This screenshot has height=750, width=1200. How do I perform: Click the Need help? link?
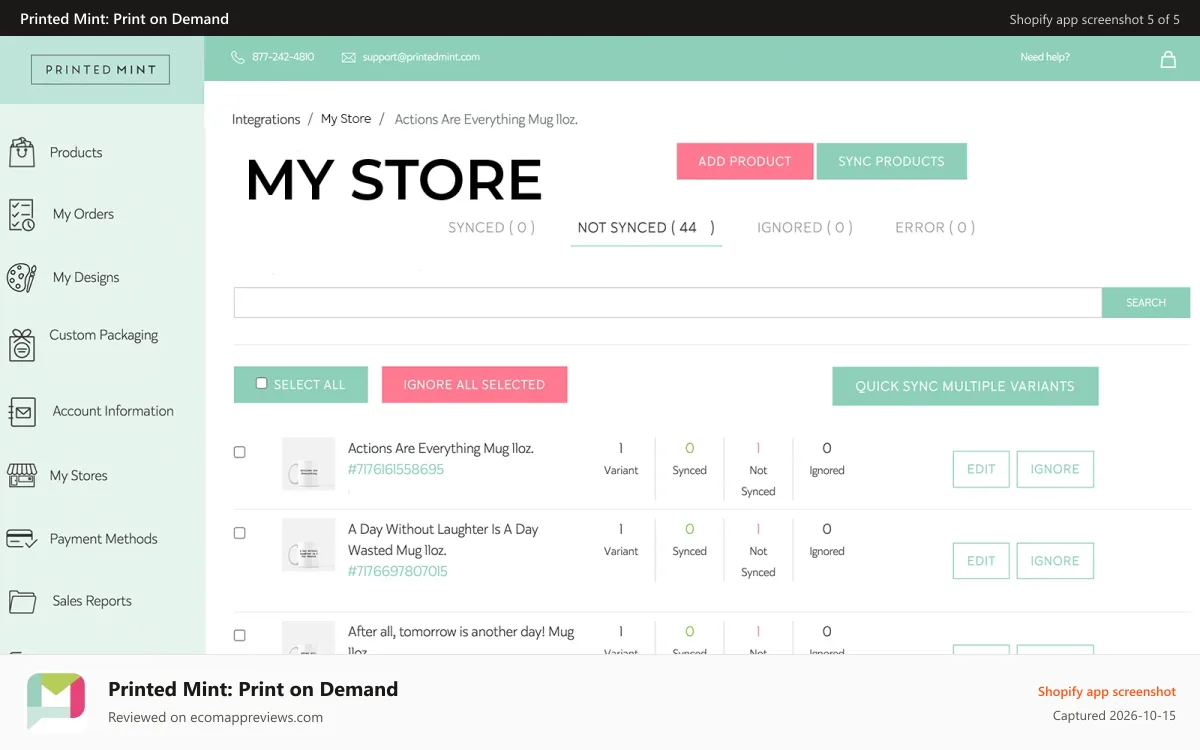pyautogui.click(x=1045, y=57)
